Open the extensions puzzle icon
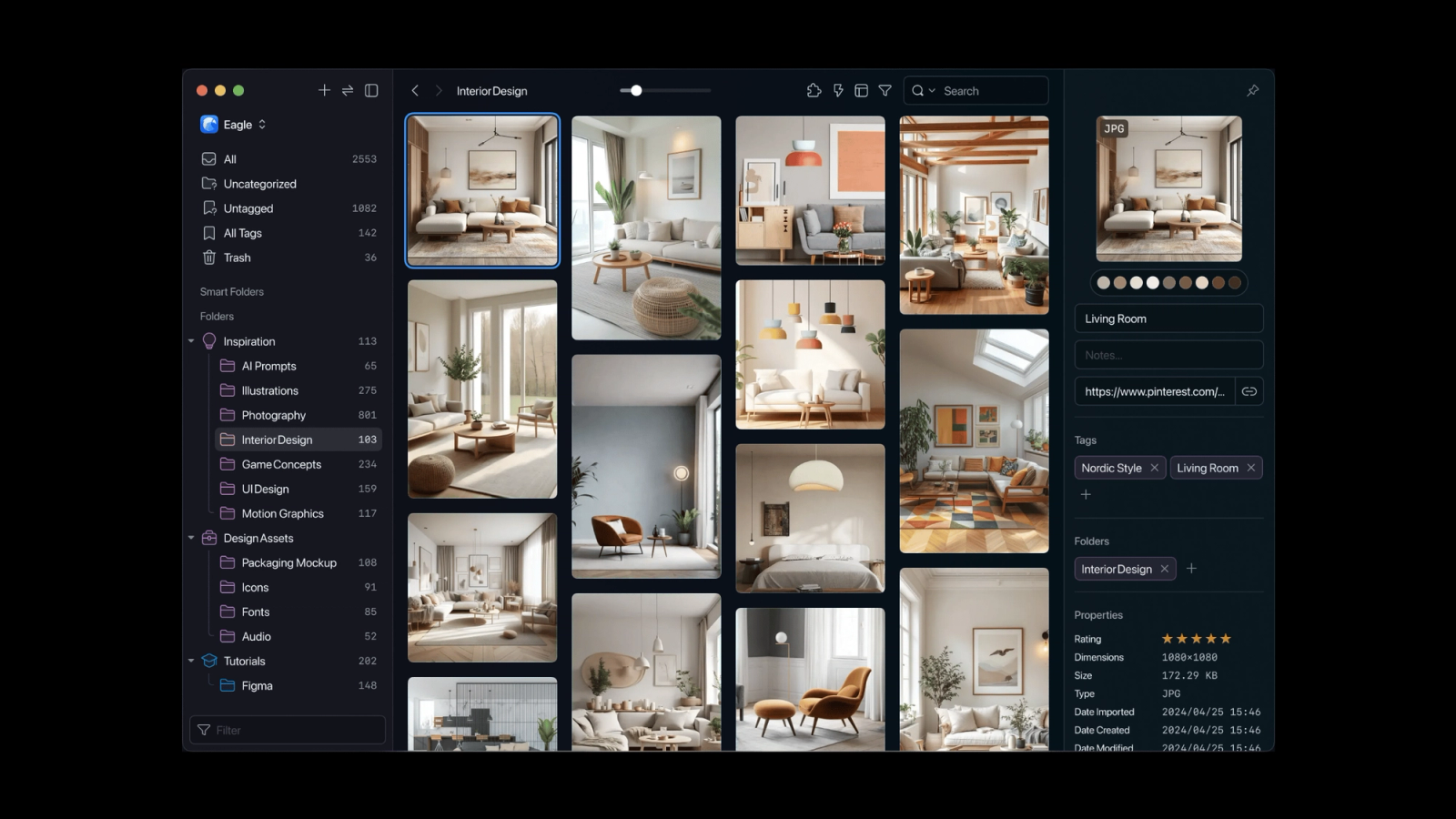The height and width of the screenshot is (819, 1456). [x=814, y=90]
